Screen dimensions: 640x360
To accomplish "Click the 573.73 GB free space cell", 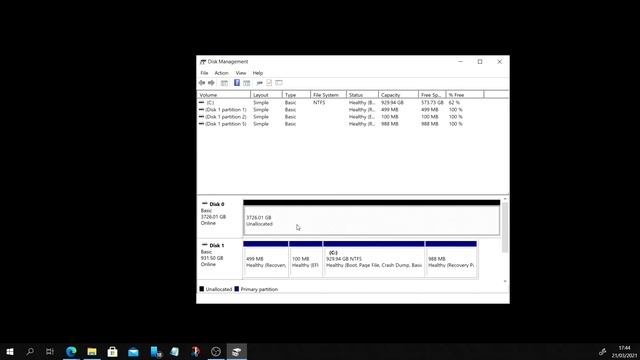I will [x=432, y=102].
